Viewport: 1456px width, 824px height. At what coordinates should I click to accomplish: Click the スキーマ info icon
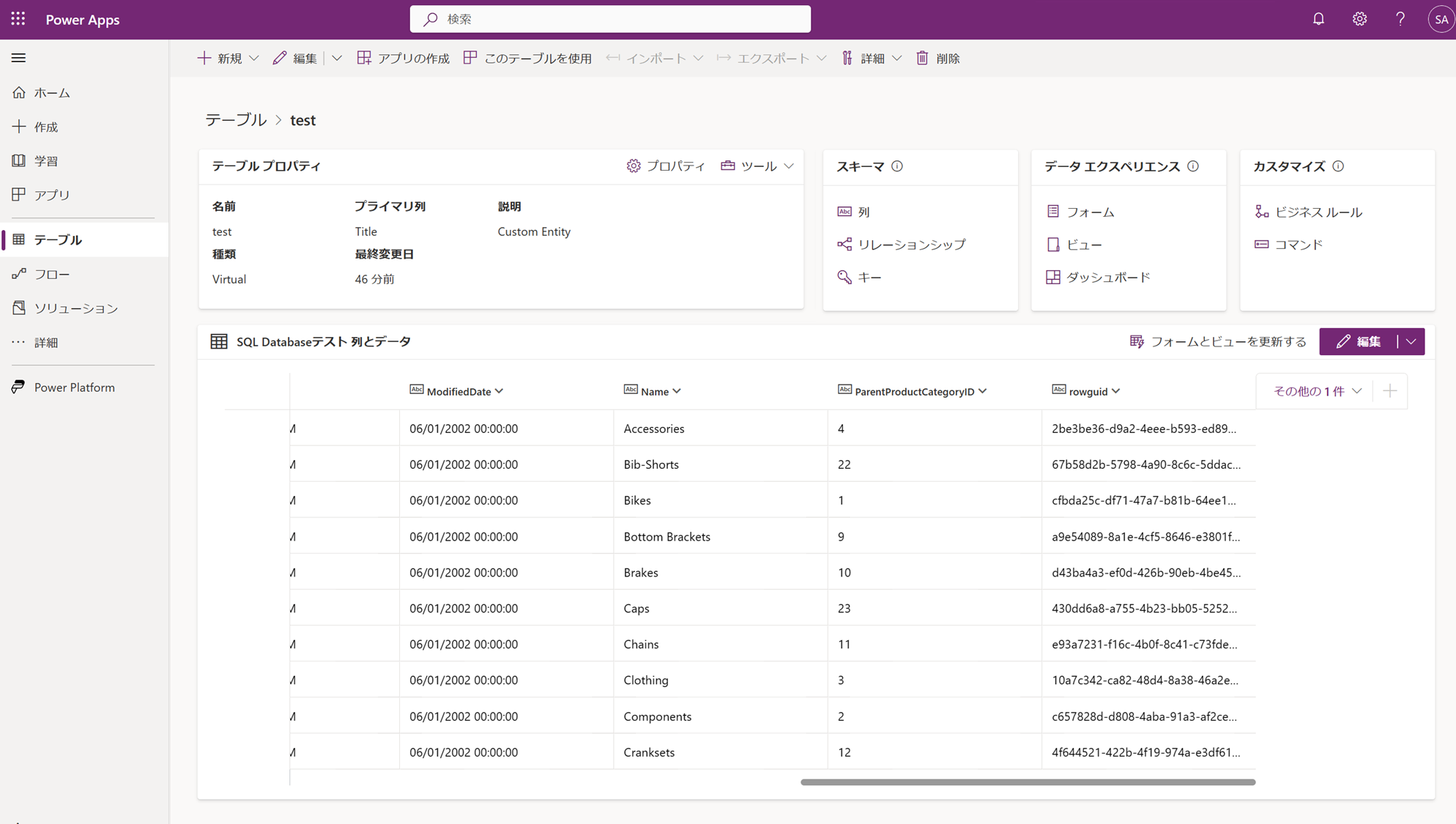click(897, 166)
